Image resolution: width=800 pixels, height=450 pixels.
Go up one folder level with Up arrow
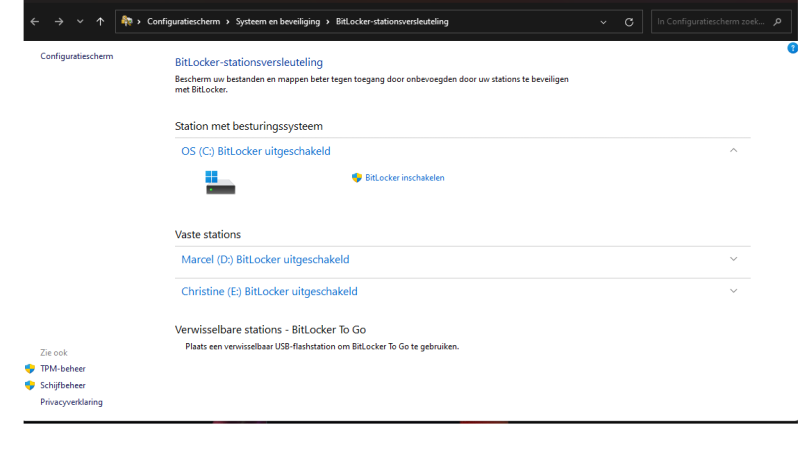click(x=100, y=21)
